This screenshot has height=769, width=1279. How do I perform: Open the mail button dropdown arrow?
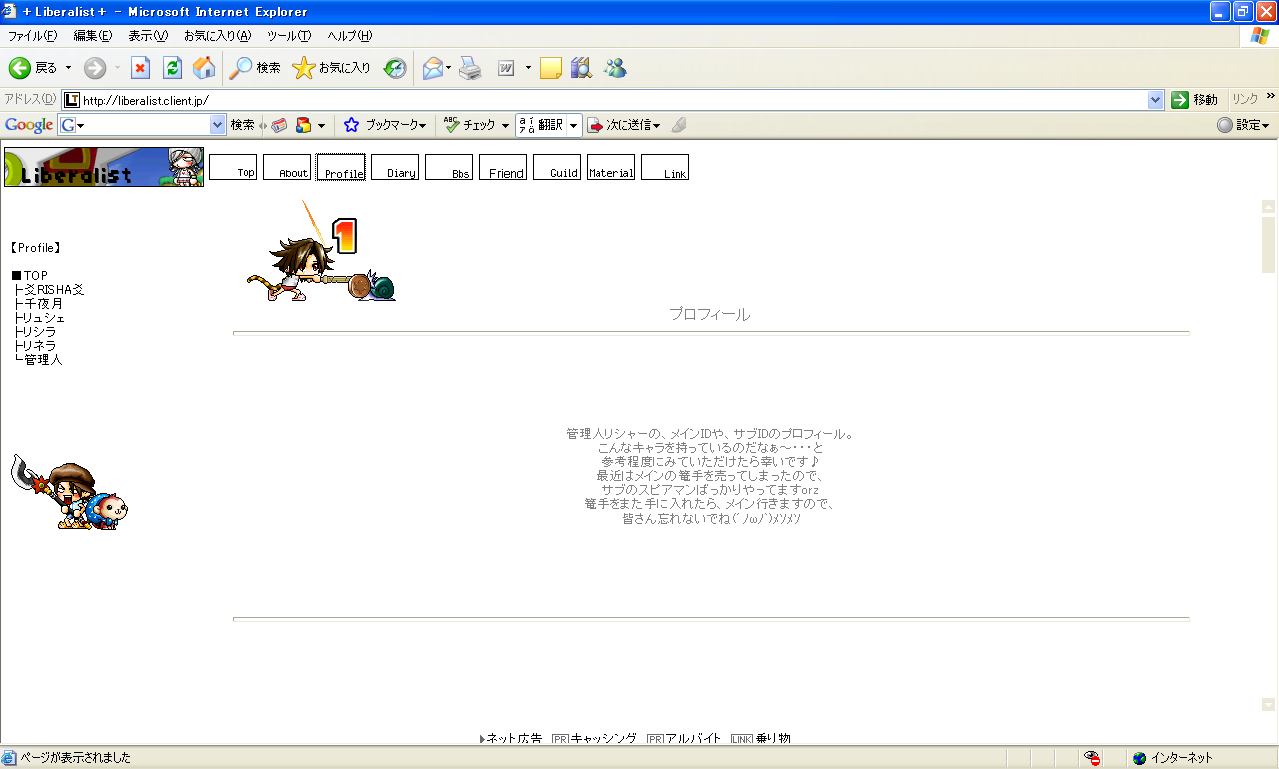click(449, 68)
